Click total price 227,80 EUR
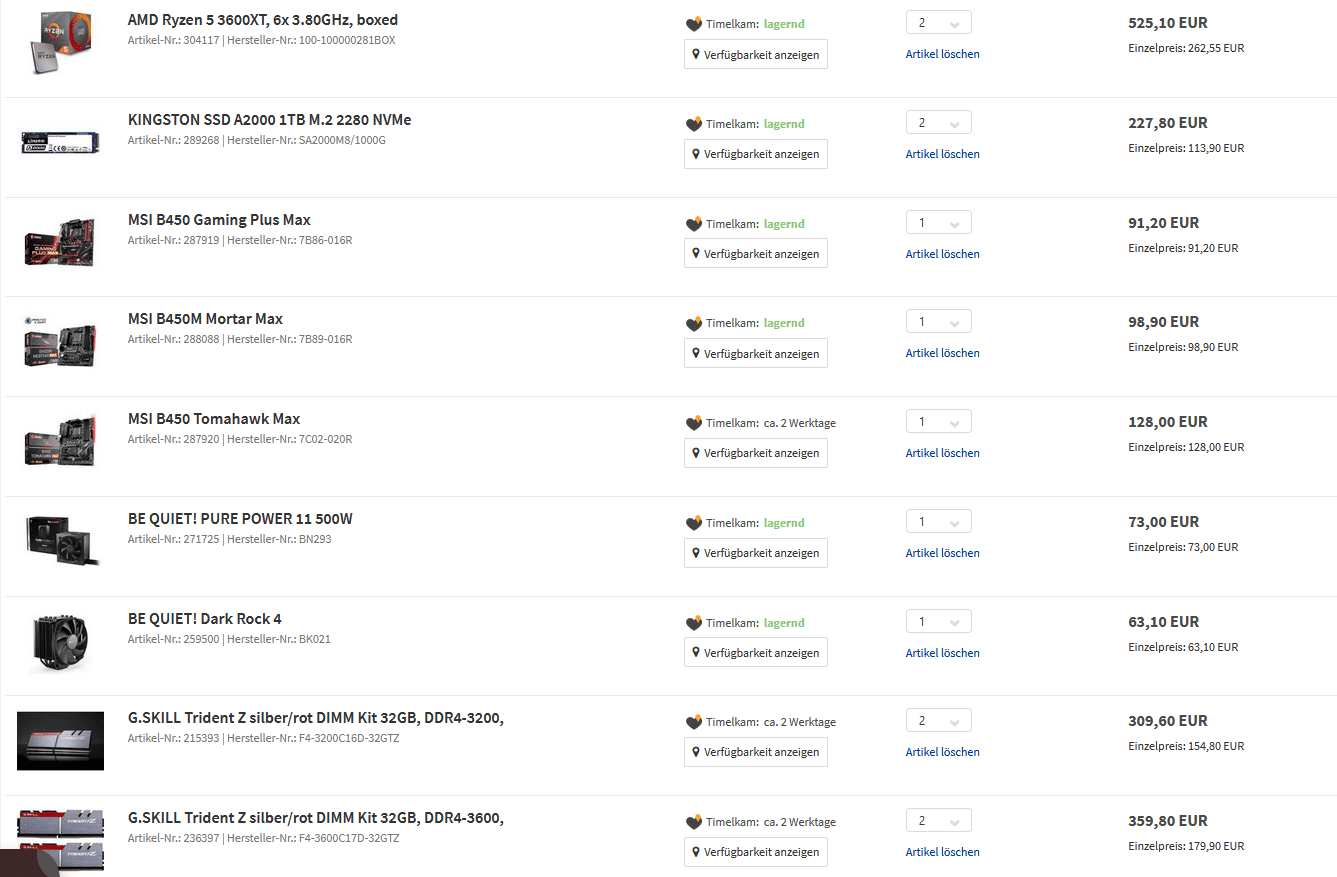This screenshot has width=1337, height=877. (x=1168, y=123)
